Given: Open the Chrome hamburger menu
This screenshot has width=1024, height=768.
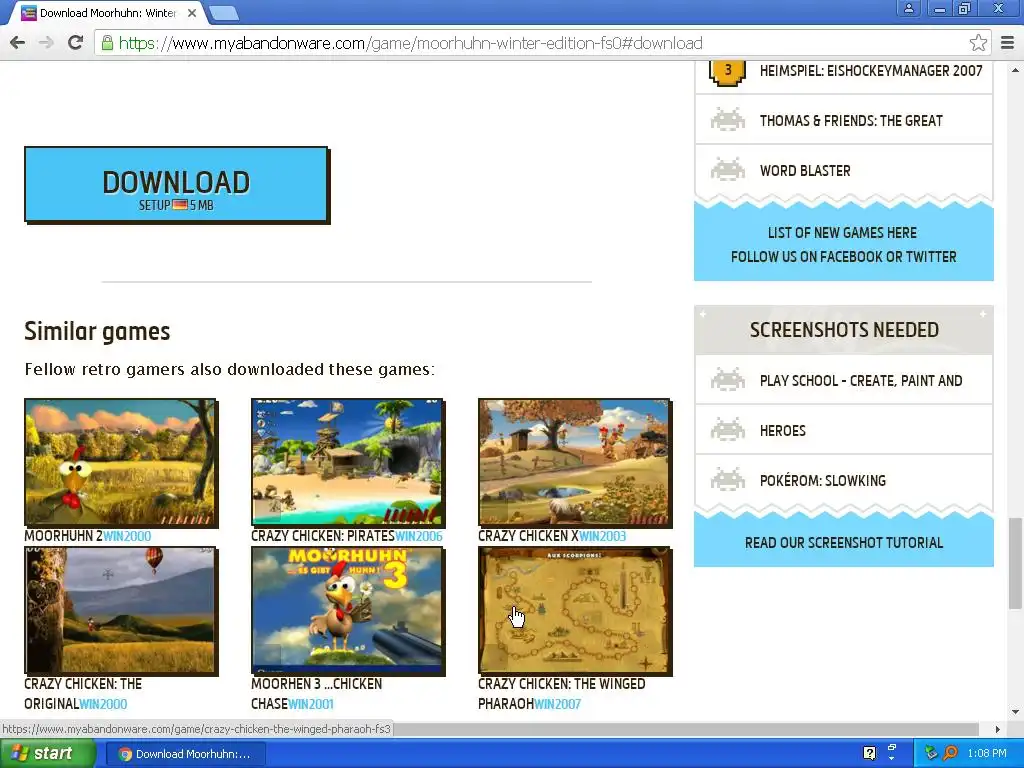Looking at the screenshot, I should [1008, 43].
